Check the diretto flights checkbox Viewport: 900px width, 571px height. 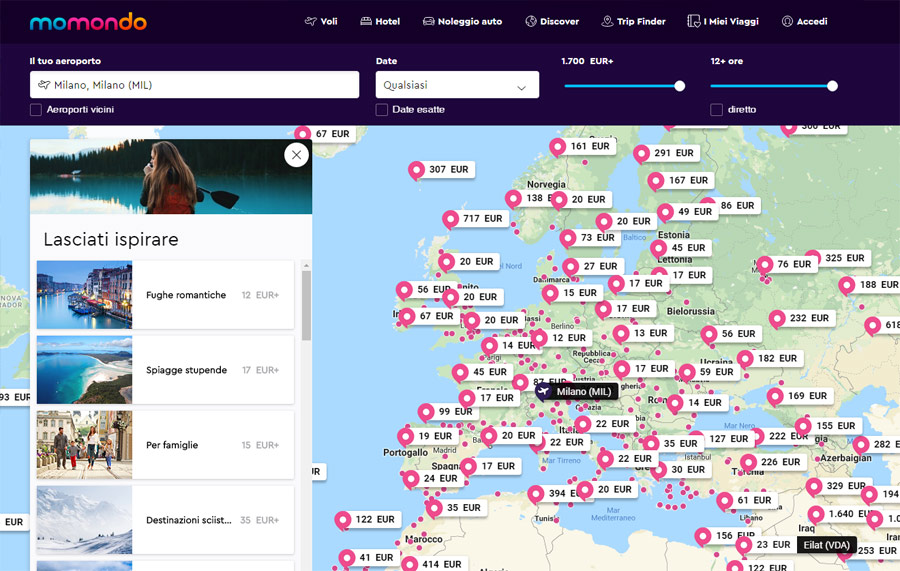tap(716, 110)
